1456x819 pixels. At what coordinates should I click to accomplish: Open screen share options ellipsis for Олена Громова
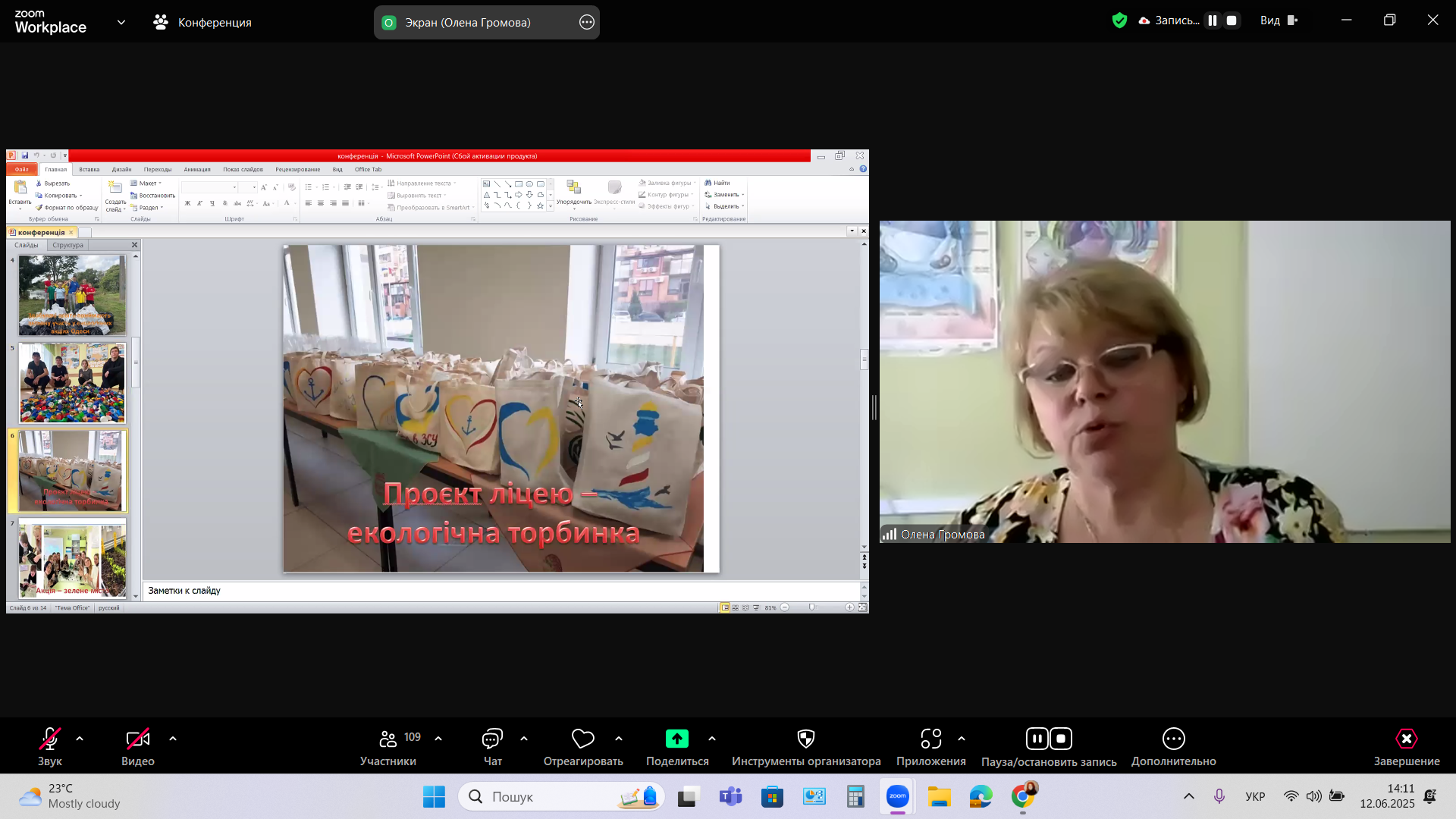(x=586, y=22)
